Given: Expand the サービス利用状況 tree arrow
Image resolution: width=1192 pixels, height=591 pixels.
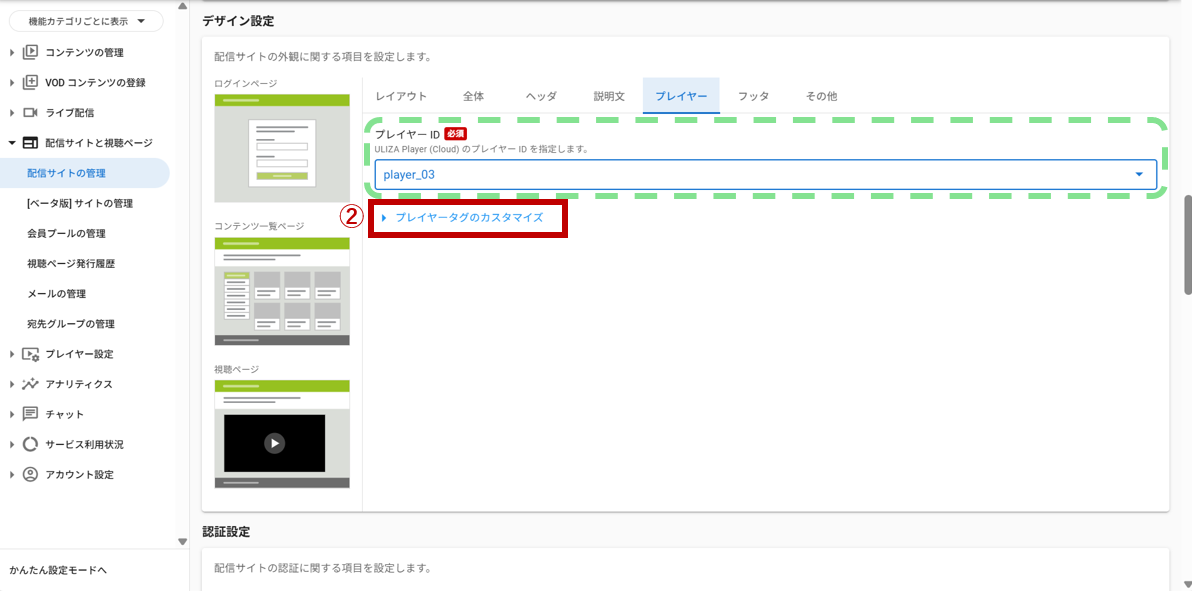Looking at the screenshot, I should 12,444.
